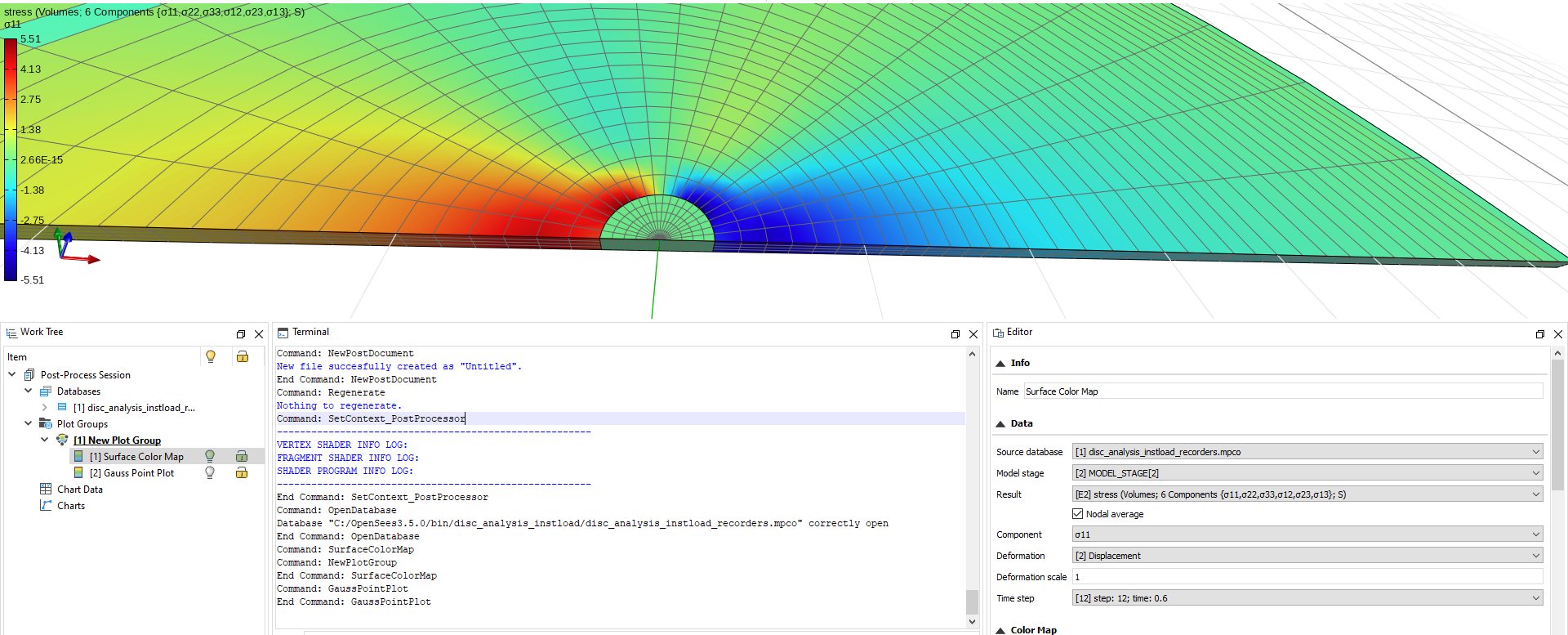Click the Post-Process Session documents icon
Screen dimensions: 1568x635
[x=30, y=375]
